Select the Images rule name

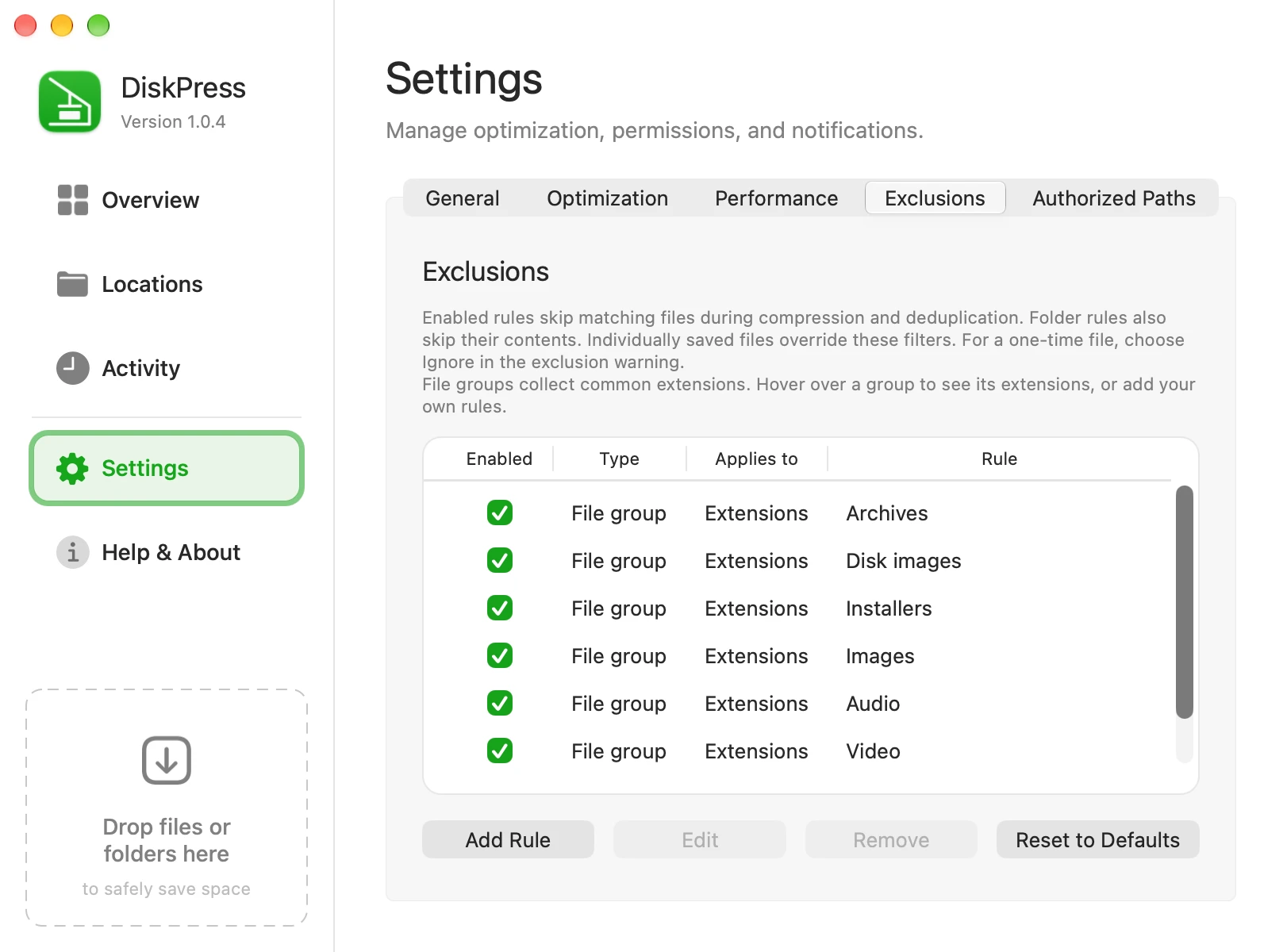coord(880,656)
